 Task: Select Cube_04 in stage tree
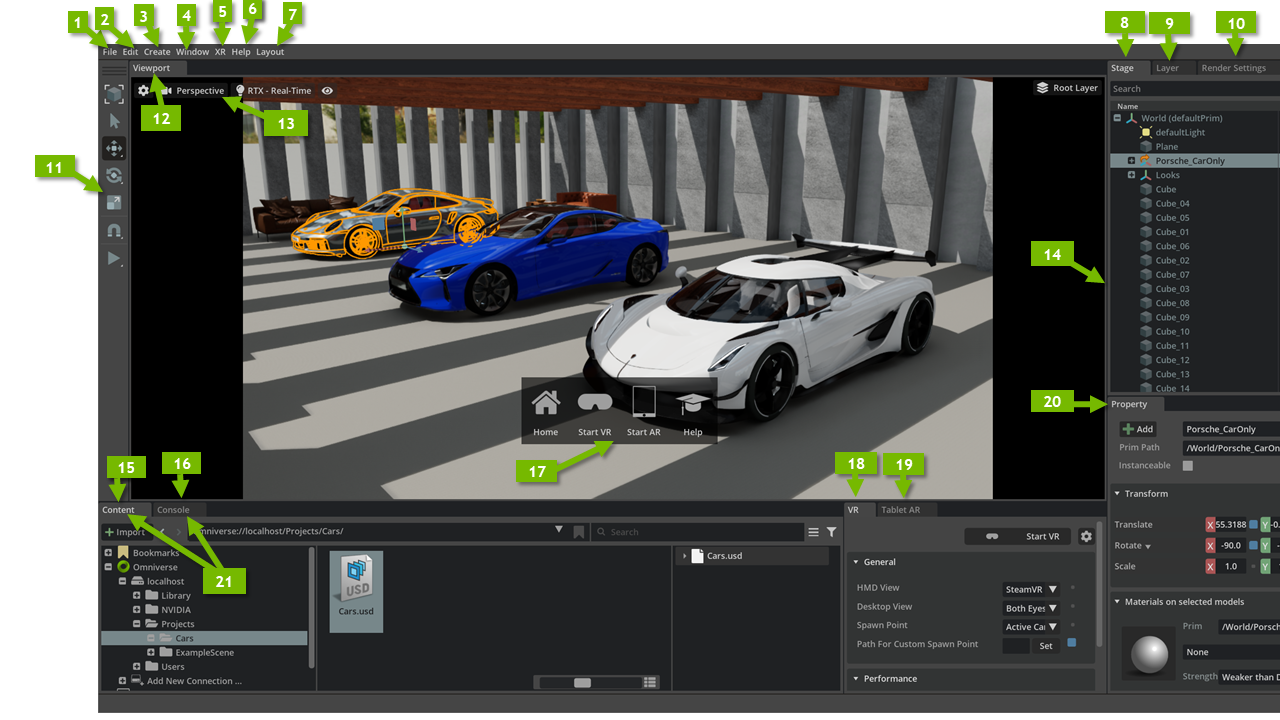[x=1172, y=203]
